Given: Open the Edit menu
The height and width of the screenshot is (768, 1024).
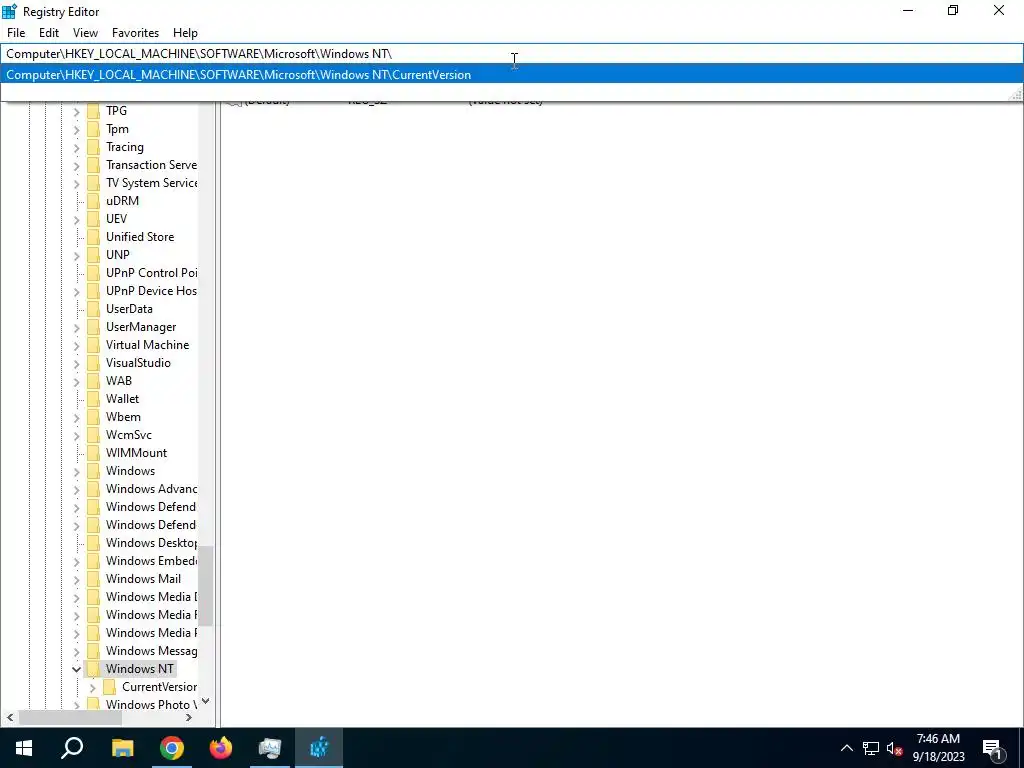Looking at the screenshot, I should [x=49, y=33].
